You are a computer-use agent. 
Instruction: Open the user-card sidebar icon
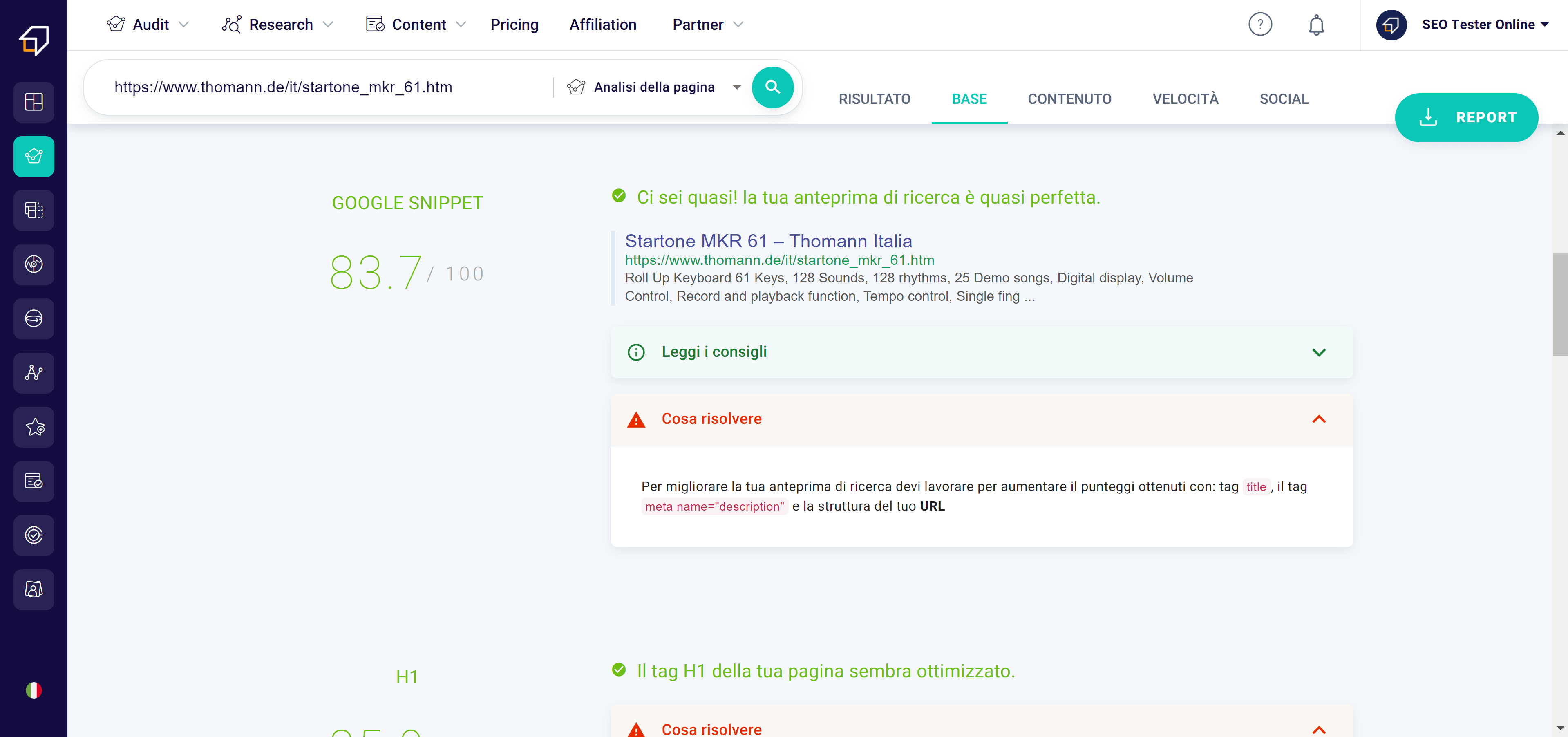point(34,589)
